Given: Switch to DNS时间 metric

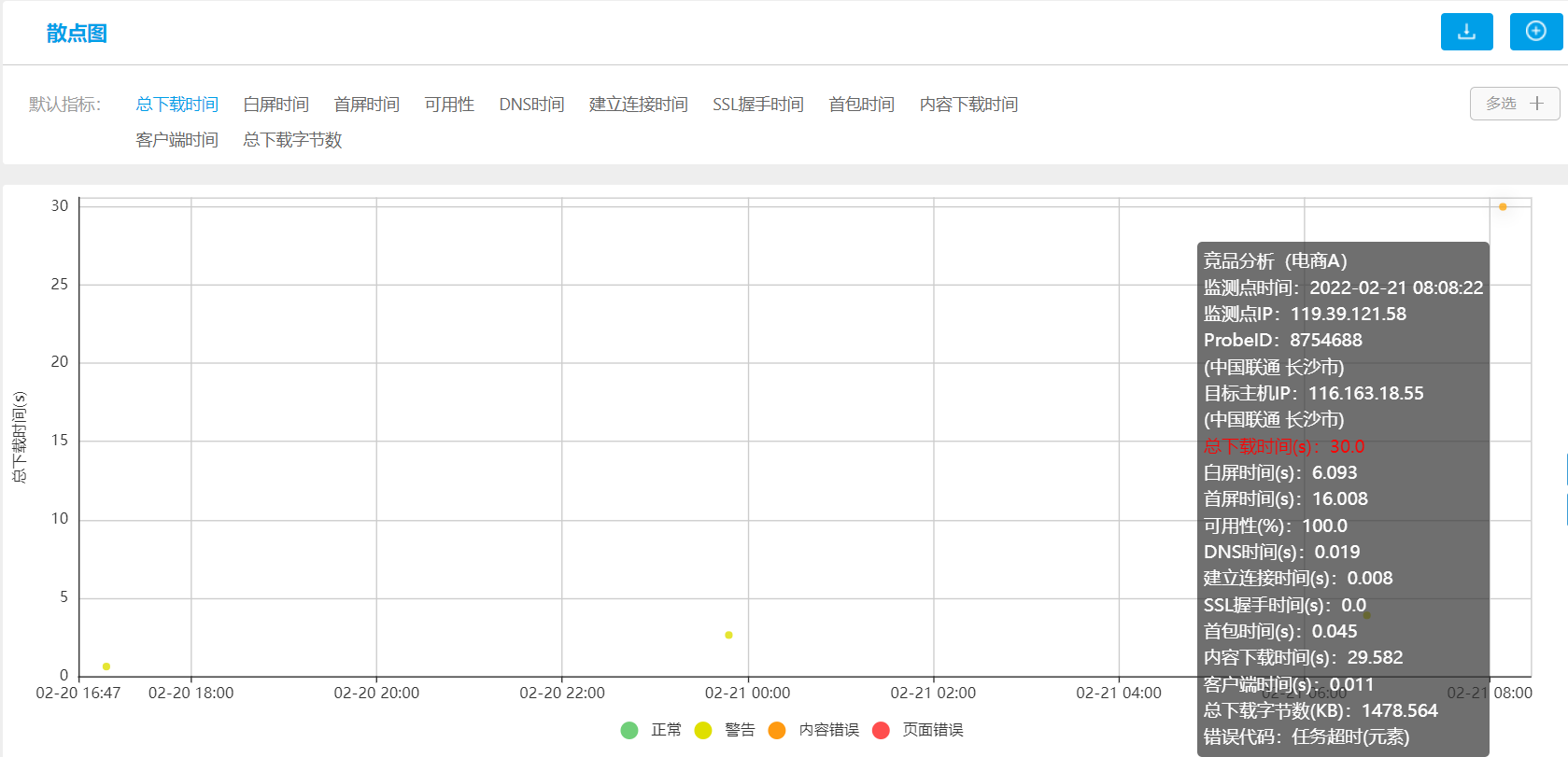Looking at the screenshot, I should pyautogui.click(x=531, y=105).
